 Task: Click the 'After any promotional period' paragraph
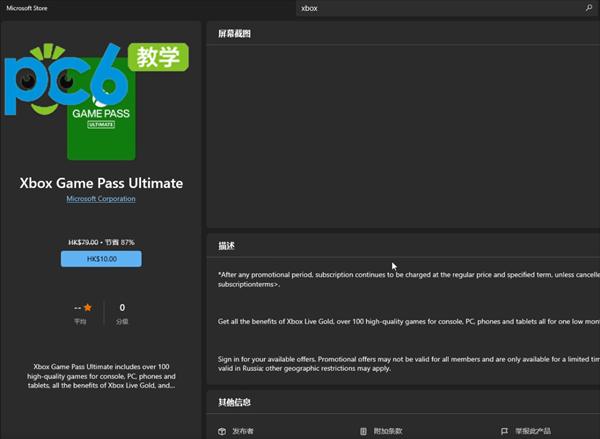click(x=409, y=279)
